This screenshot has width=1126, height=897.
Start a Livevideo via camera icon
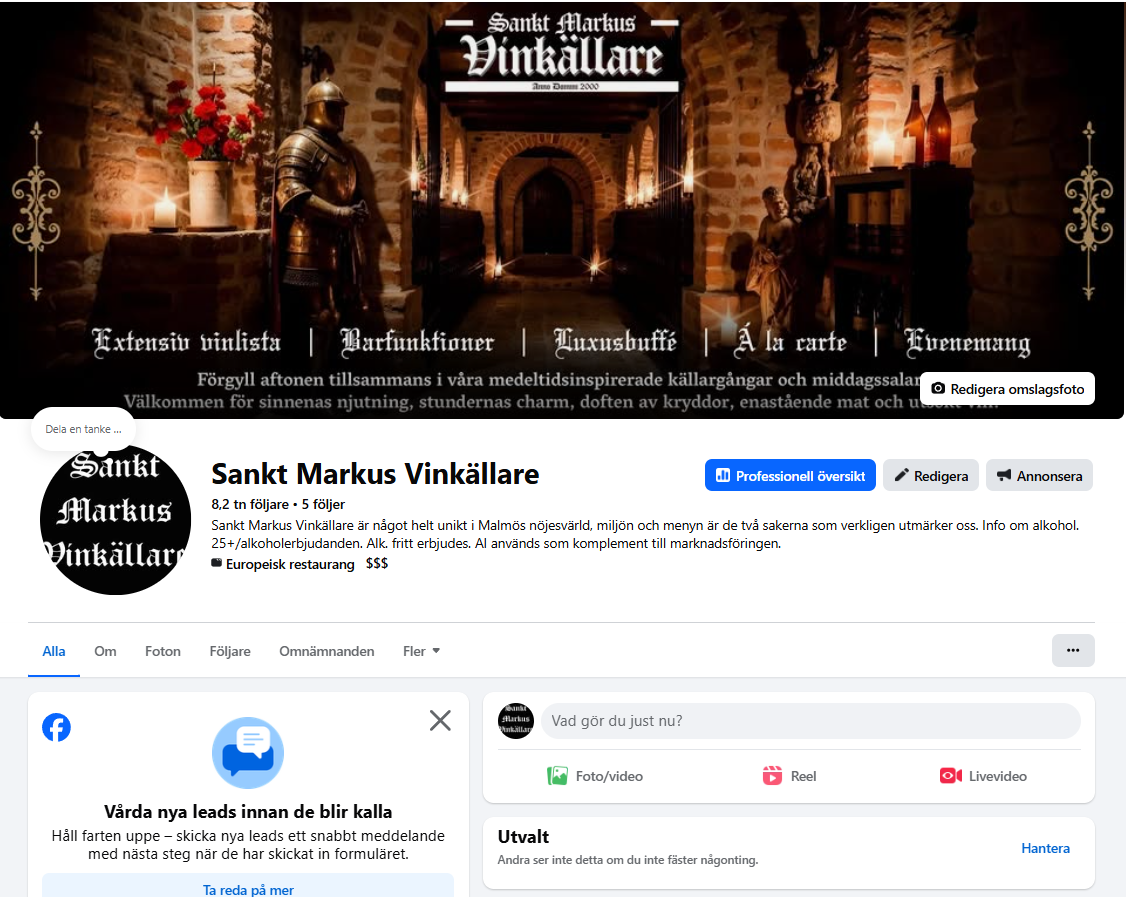click(x=951, y=776)
